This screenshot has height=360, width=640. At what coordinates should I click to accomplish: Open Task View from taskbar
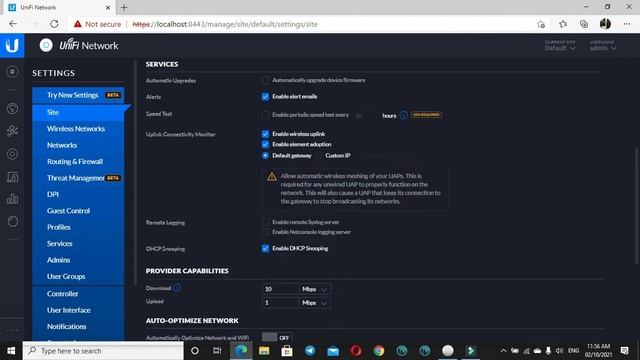[217, 351]
